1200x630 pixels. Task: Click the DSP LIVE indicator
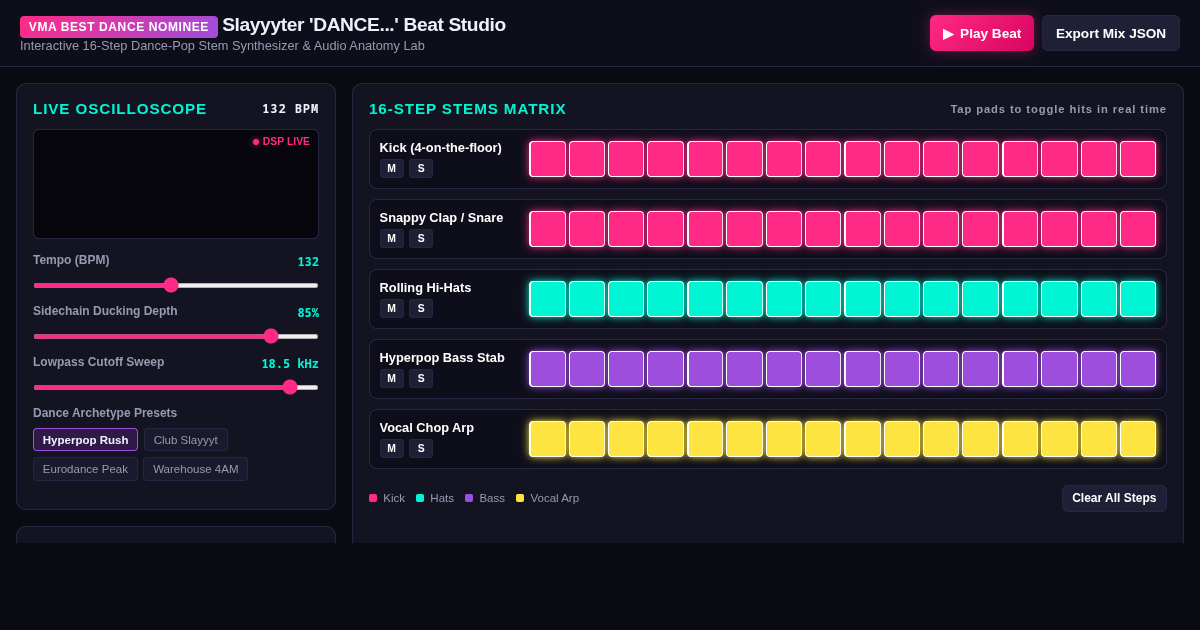point(281,142)
